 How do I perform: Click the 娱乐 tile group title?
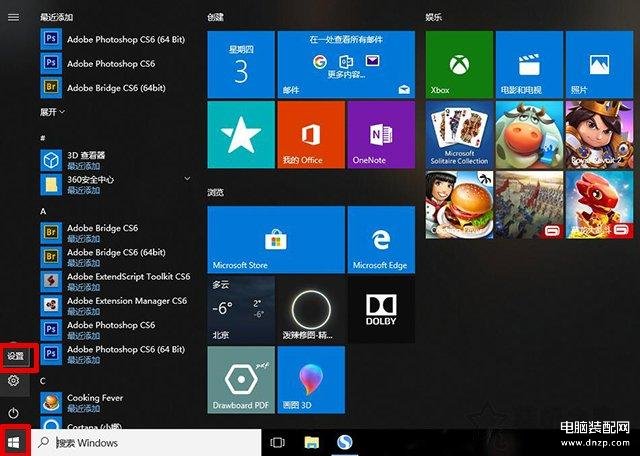(x=433, y=17)
